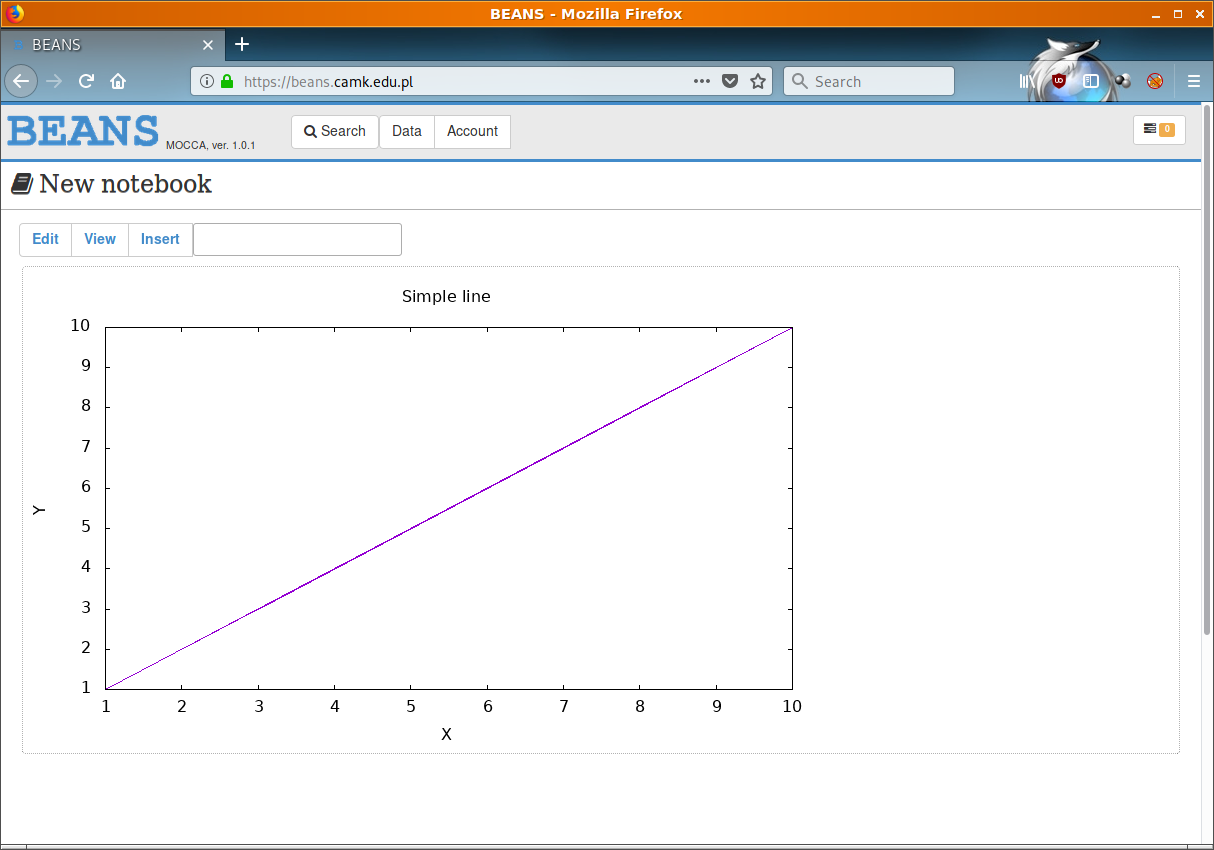1214x850 pixels.
Task: Bookmark this page with the star icon
Action: pyautogui.click(x=758, y=82)
